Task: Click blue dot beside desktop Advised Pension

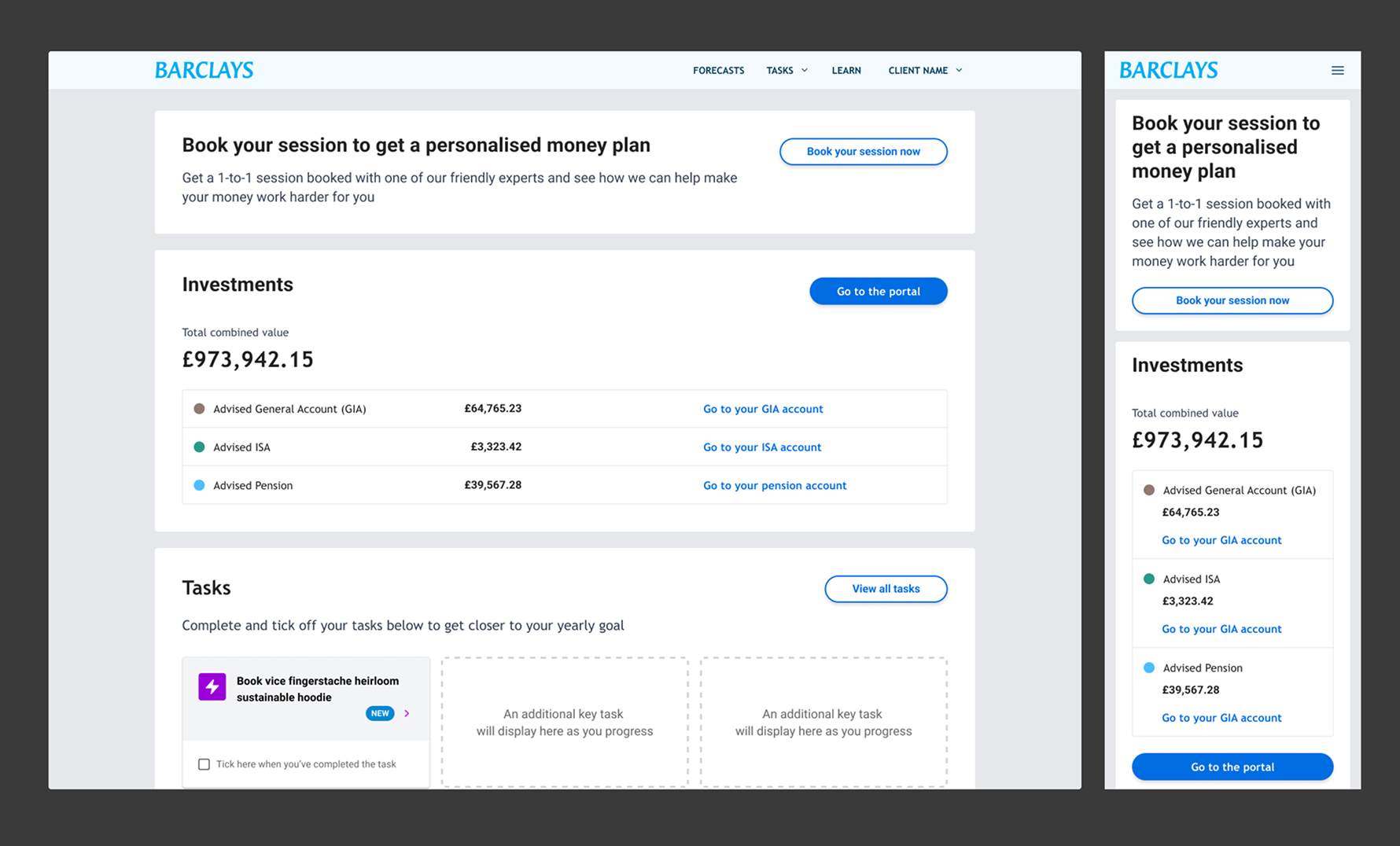Action: [199, 485]
